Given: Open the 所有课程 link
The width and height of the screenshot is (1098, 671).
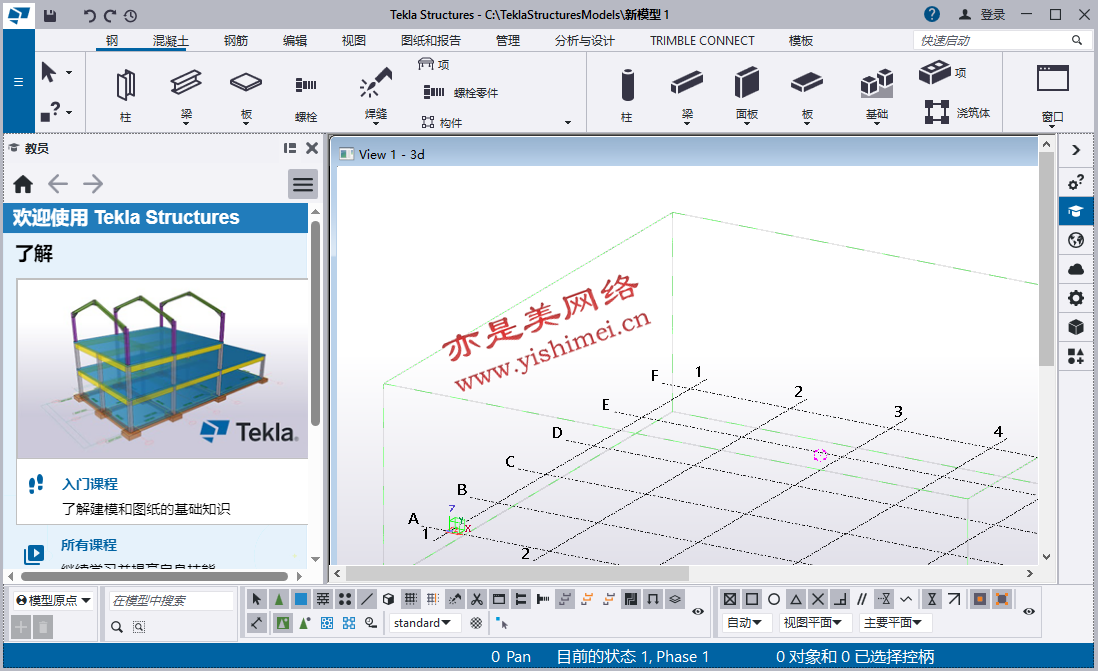Looking at the screenshot, I should coord(89,545).
